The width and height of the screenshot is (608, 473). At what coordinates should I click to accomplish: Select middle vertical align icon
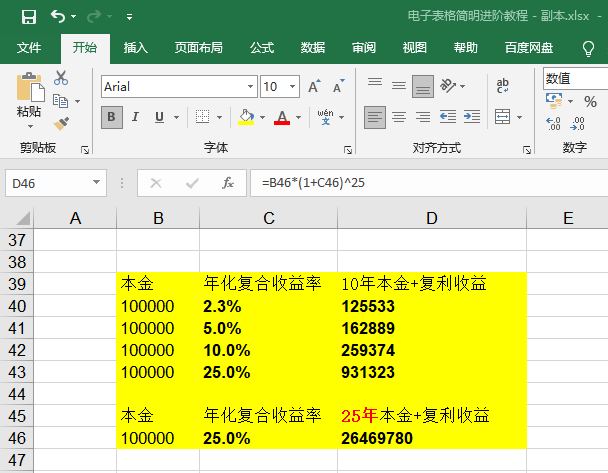click(399, 85)
